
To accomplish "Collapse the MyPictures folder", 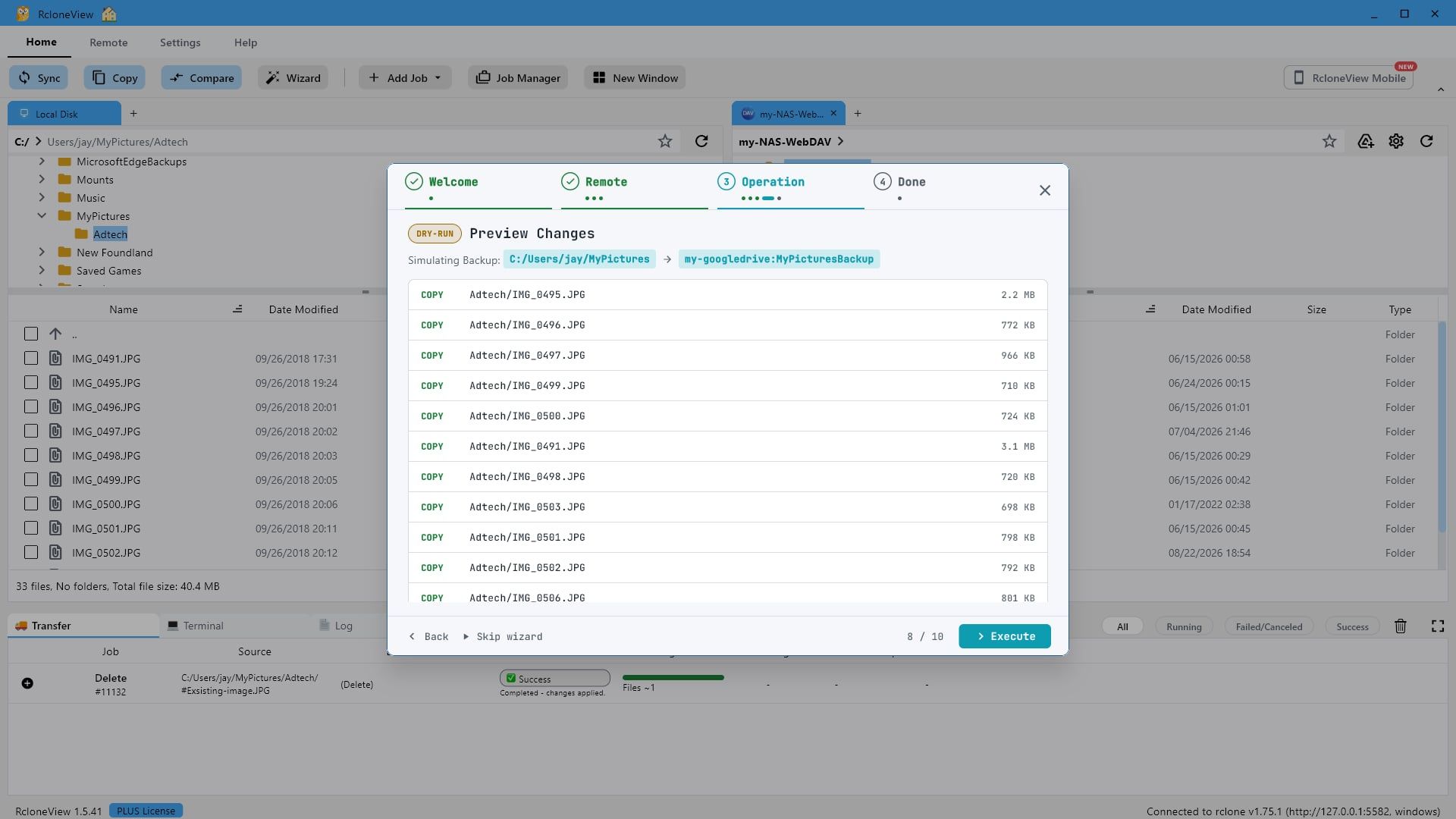I will pyautogui.click(x=42, y=215).
